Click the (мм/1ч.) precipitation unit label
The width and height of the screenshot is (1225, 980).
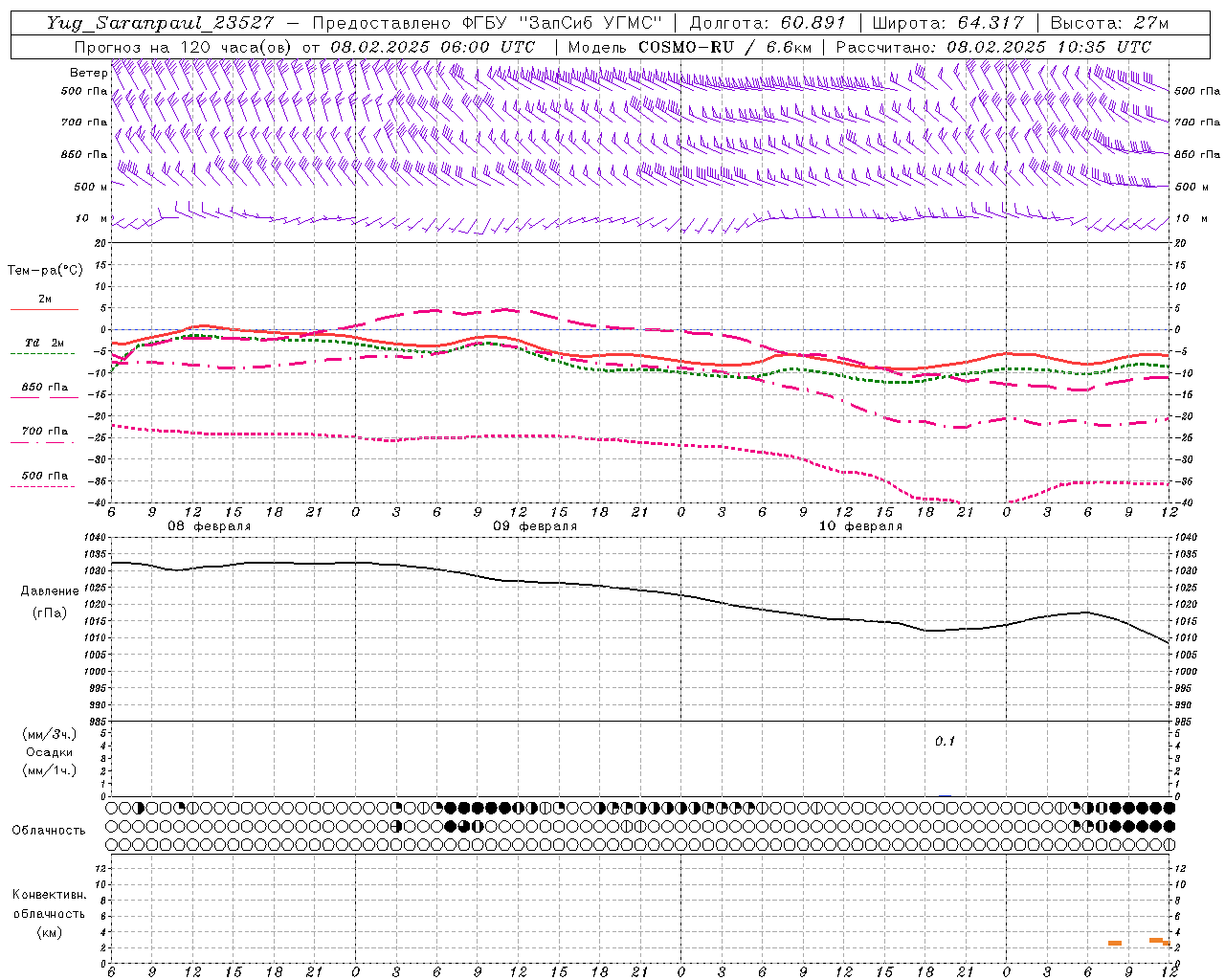coord(50,770)
